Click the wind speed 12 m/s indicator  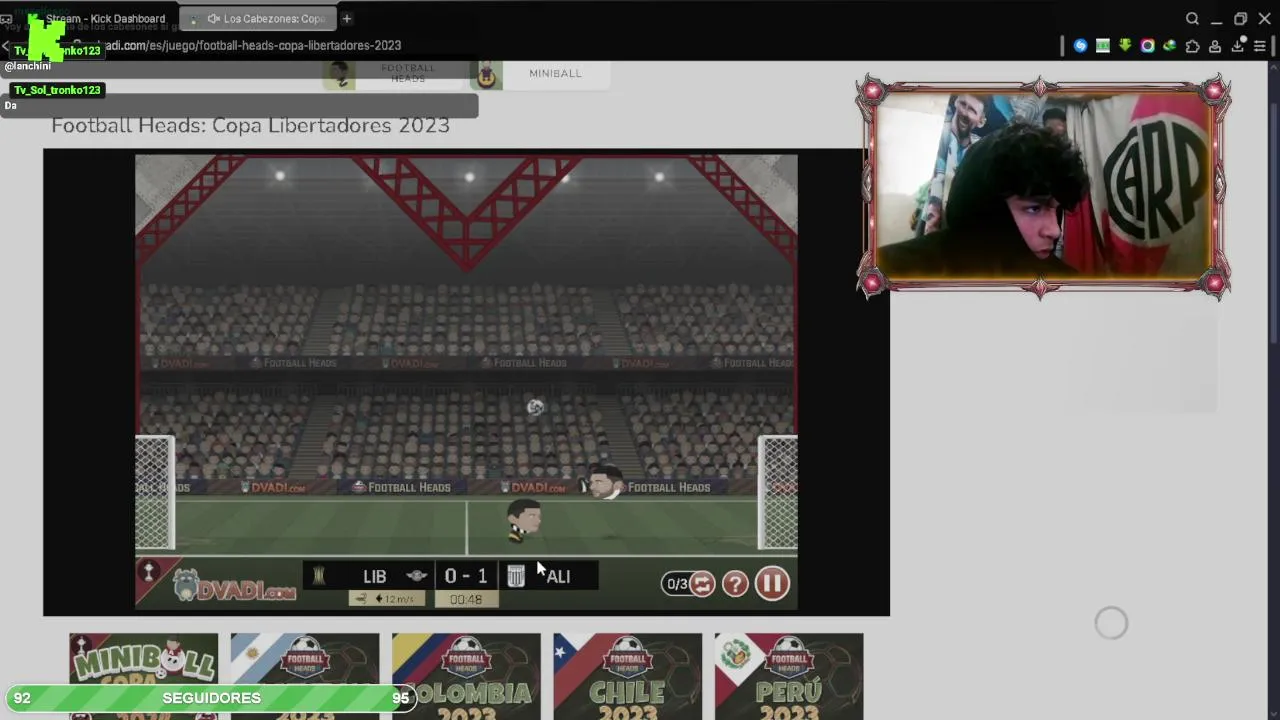[387, 599]
